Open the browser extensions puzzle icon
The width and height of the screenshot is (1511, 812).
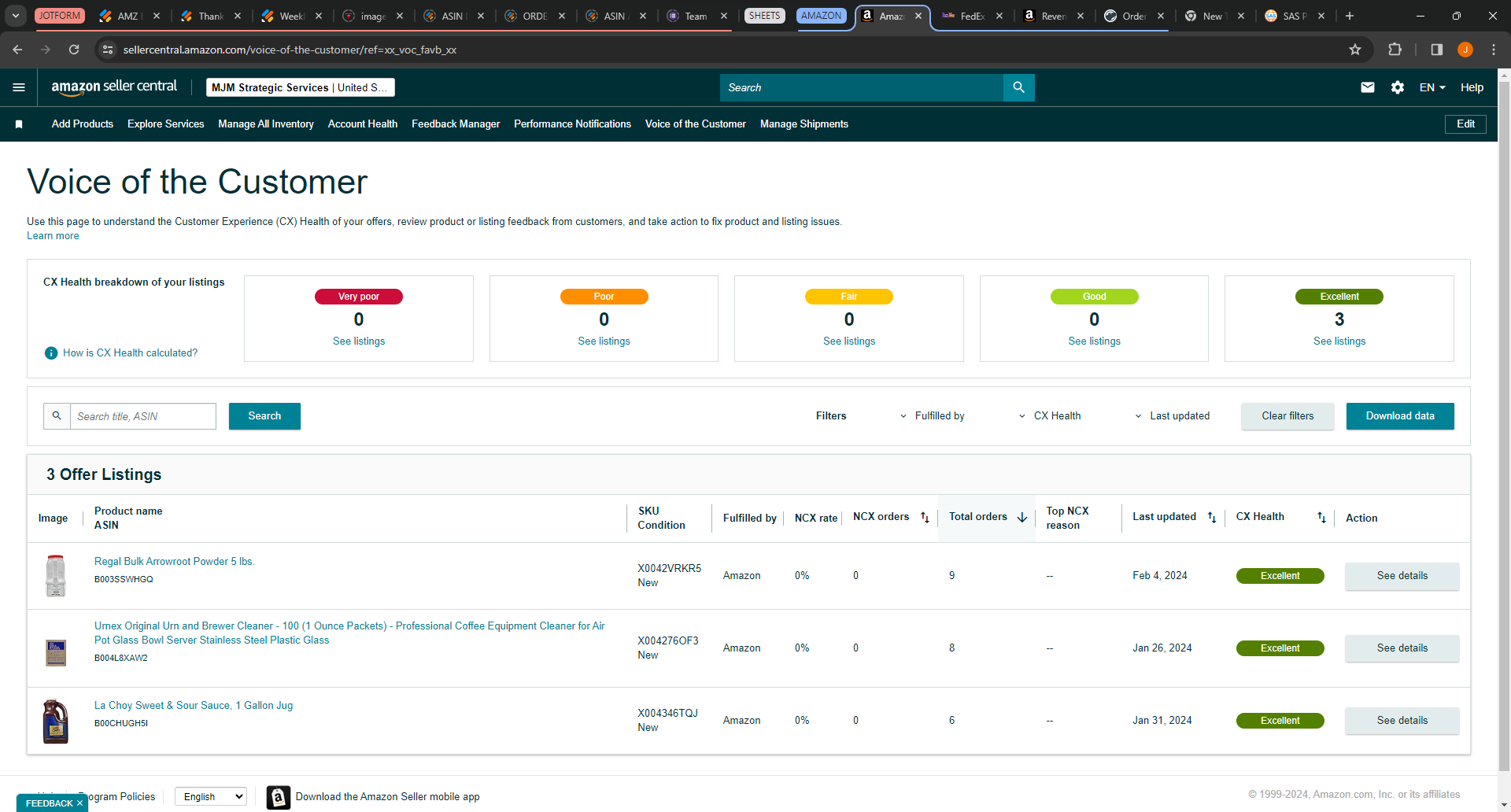[1395, 50]
